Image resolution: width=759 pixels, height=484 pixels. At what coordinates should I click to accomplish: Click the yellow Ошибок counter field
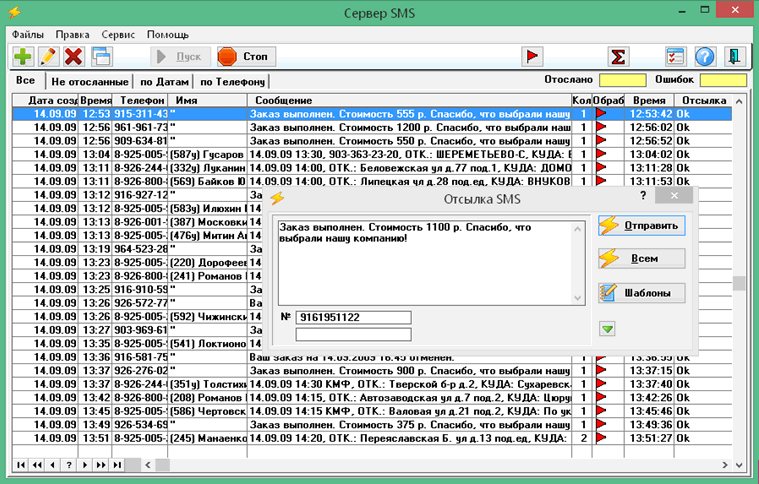(x=723, y=80)
